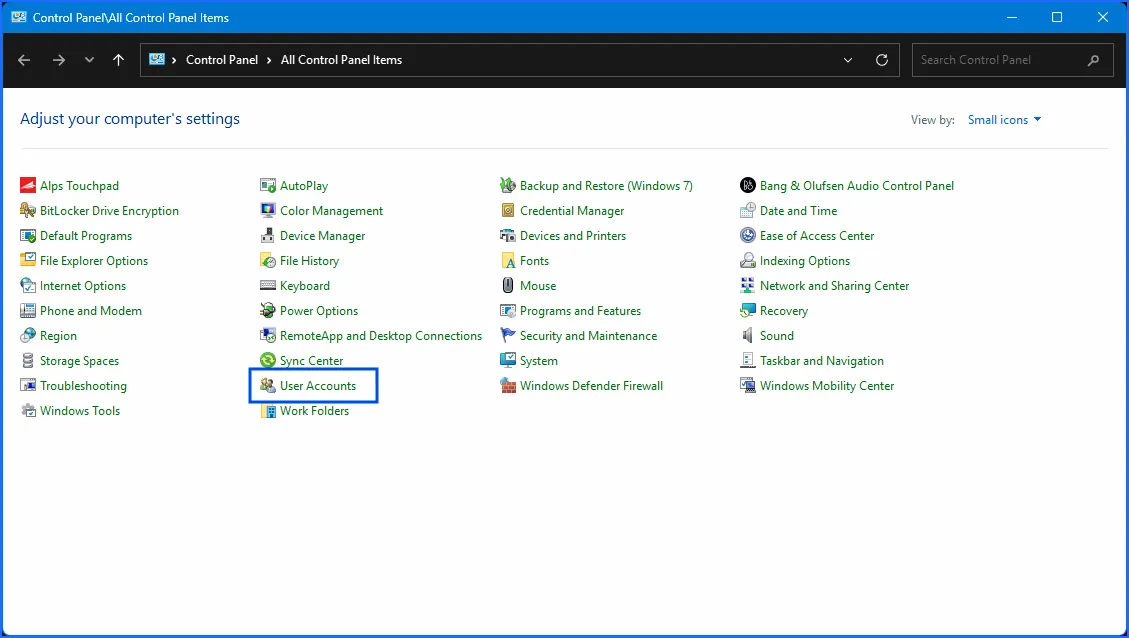Open the Sync Center icon
1129x638 pixels.
(x=268, y=361)
